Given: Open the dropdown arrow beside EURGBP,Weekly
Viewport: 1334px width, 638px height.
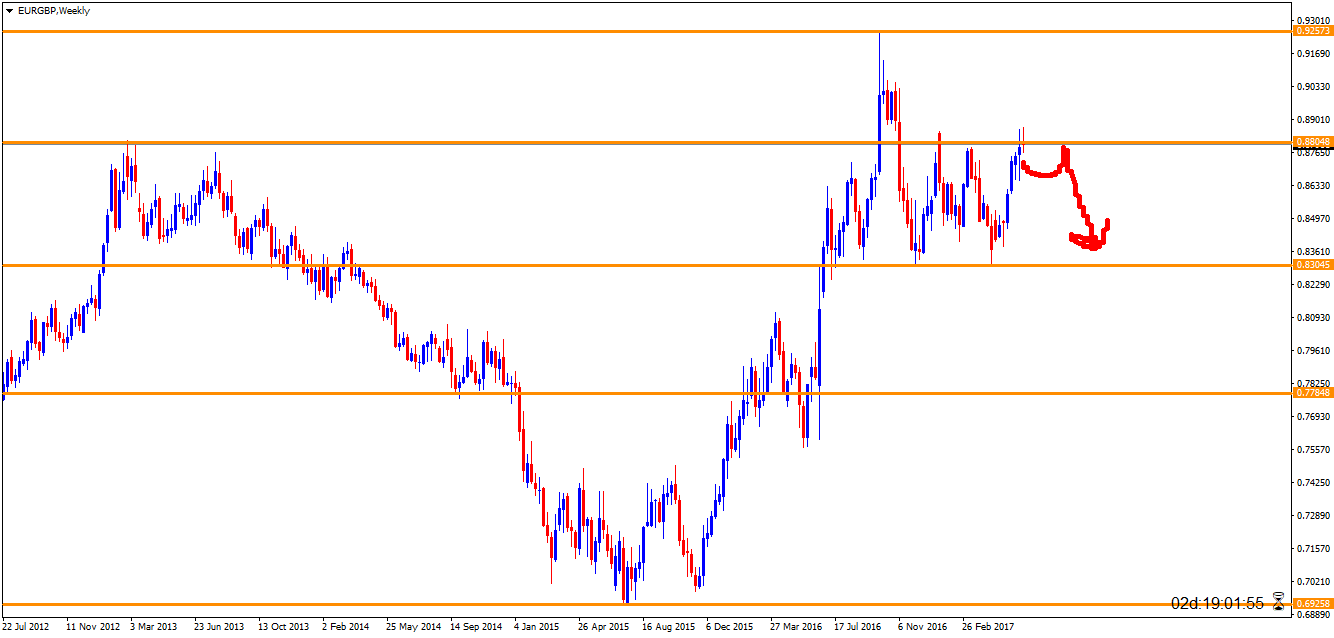Looking at the screenshot, I should pyautogui.click(x=9, y=11).
